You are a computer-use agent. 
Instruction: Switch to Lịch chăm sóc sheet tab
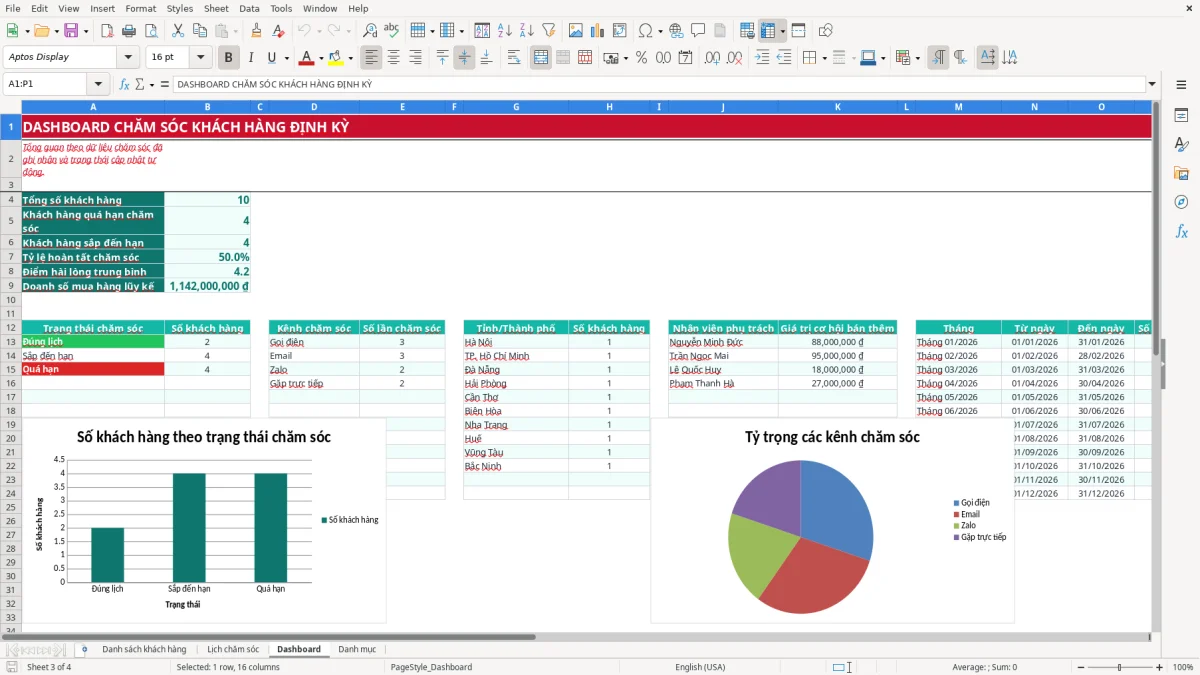pyautogui.click(x=233, y=649)
